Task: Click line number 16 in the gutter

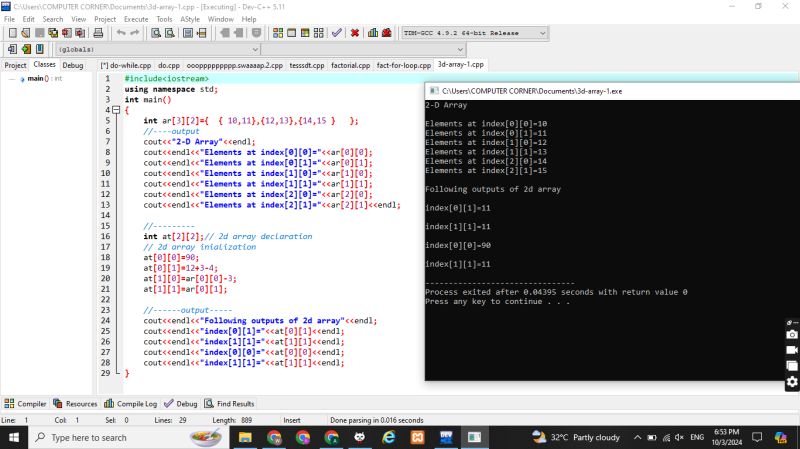Action: pos(105,236)
